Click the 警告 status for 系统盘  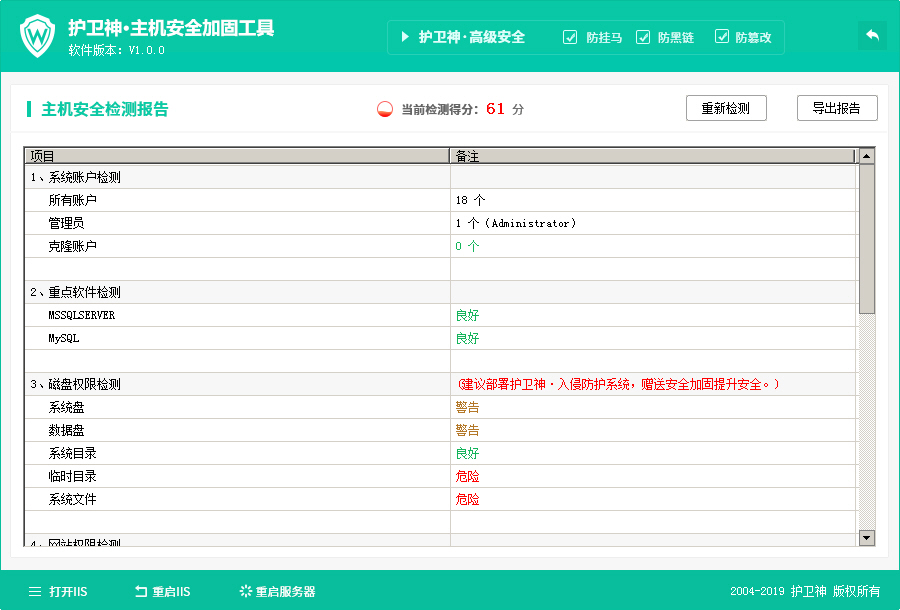(467, 407)
